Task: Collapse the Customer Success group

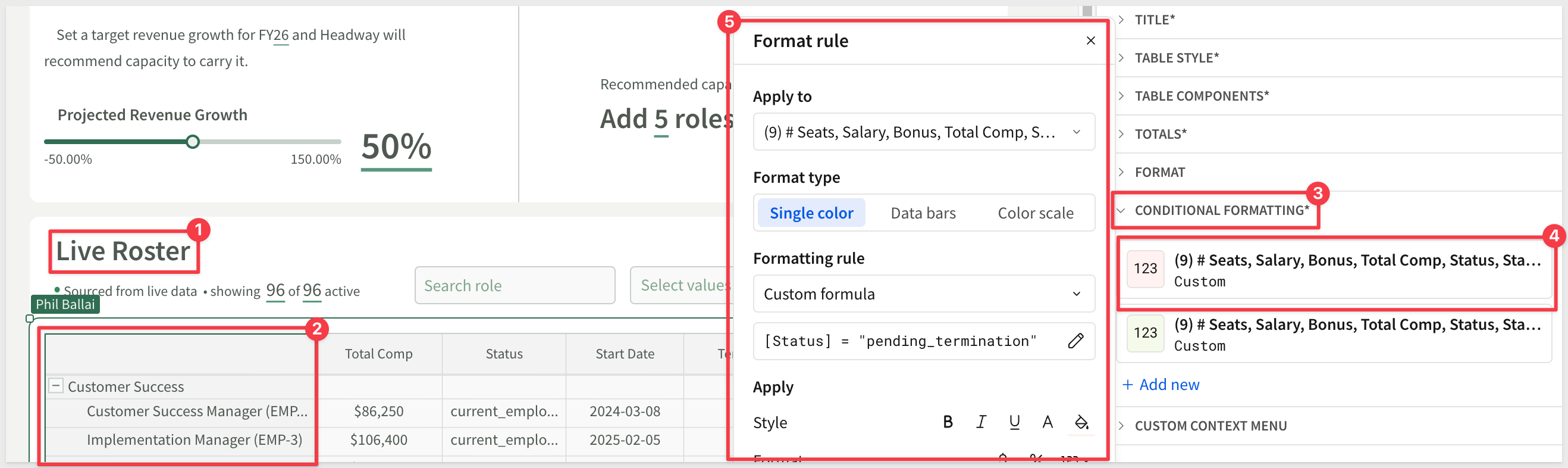Action: [x=56, y=386]
